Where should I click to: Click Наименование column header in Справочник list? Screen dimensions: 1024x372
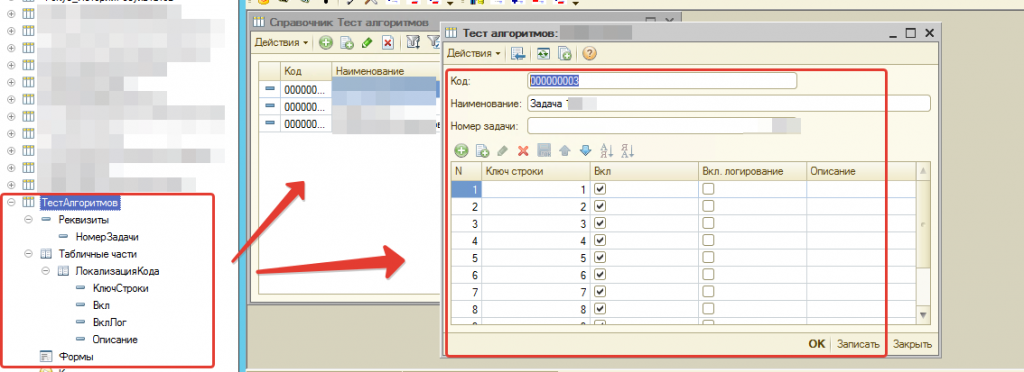384,71
